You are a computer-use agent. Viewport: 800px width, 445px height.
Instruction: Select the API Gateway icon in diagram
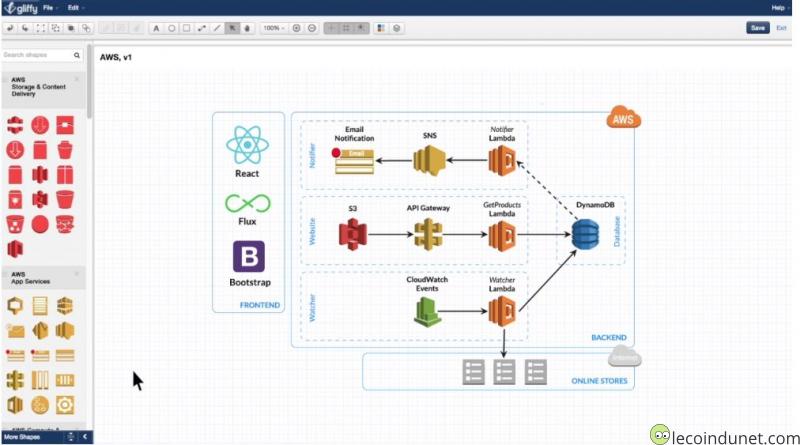(428, 234)
